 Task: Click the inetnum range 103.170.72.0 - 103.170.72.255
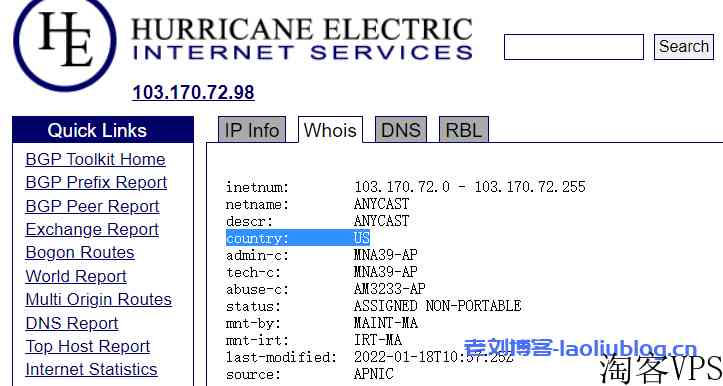coord(470,187)
